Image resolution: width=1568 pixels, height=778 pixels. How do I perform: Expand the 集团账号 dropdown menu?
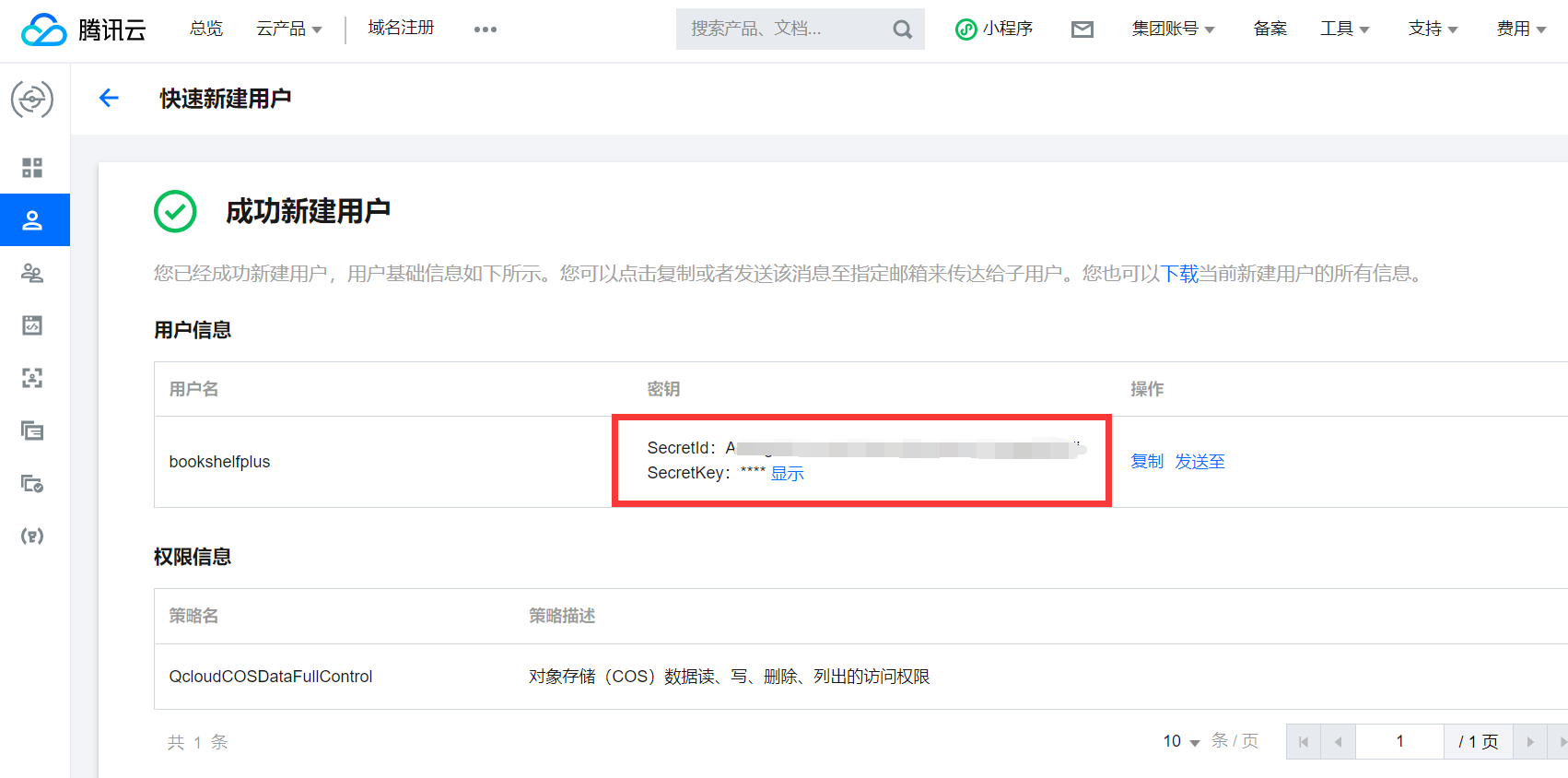click(x=1173, y=29)
